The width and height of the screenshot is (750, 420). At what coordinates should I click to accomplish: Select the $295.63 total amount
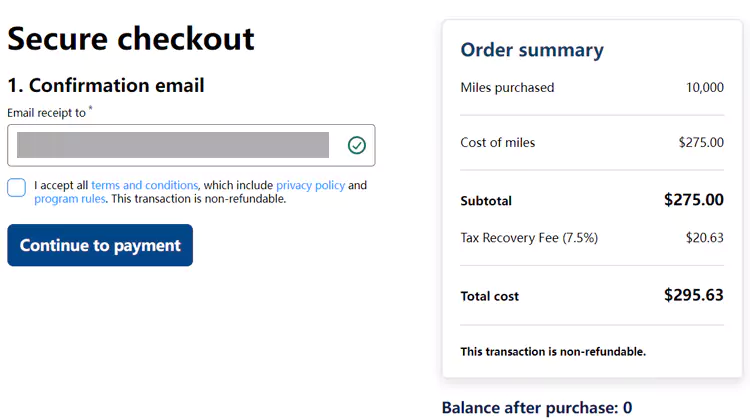point(693,295)
